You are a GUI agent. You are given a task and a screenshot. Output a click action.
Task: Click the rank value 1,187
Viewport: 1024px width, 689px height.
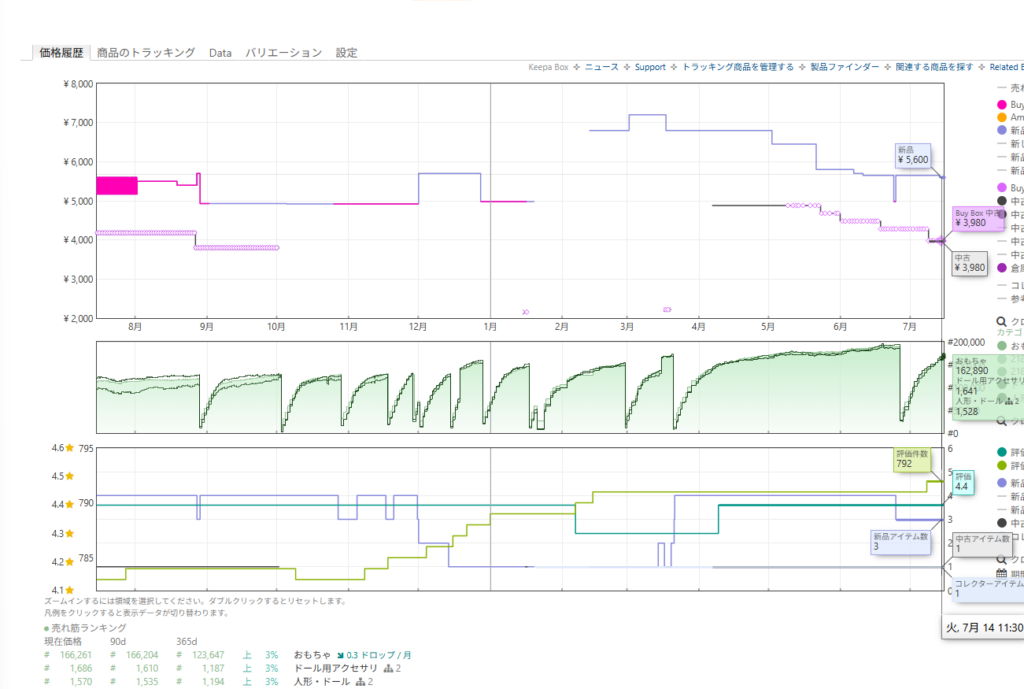point(213,668)
